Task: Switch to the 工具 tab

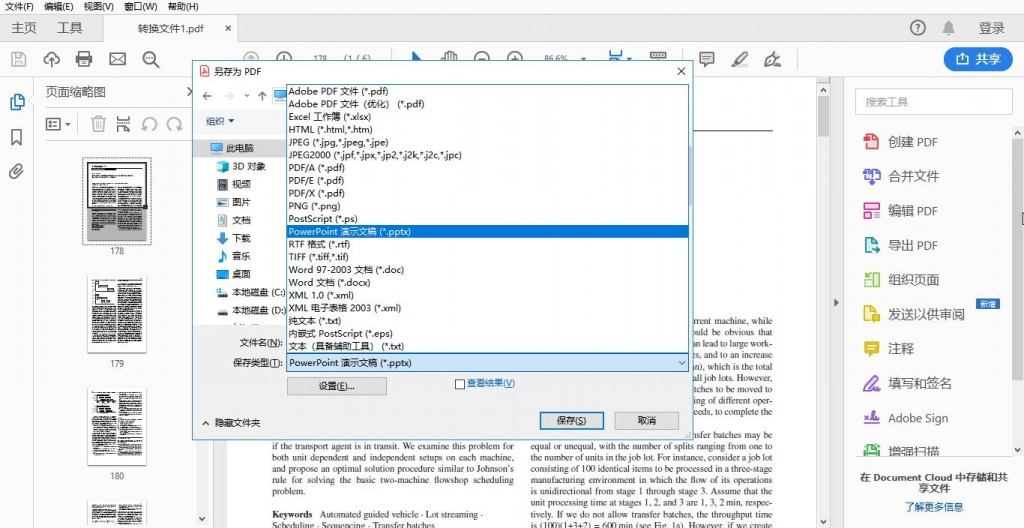Action: click(x=69, y=28)
